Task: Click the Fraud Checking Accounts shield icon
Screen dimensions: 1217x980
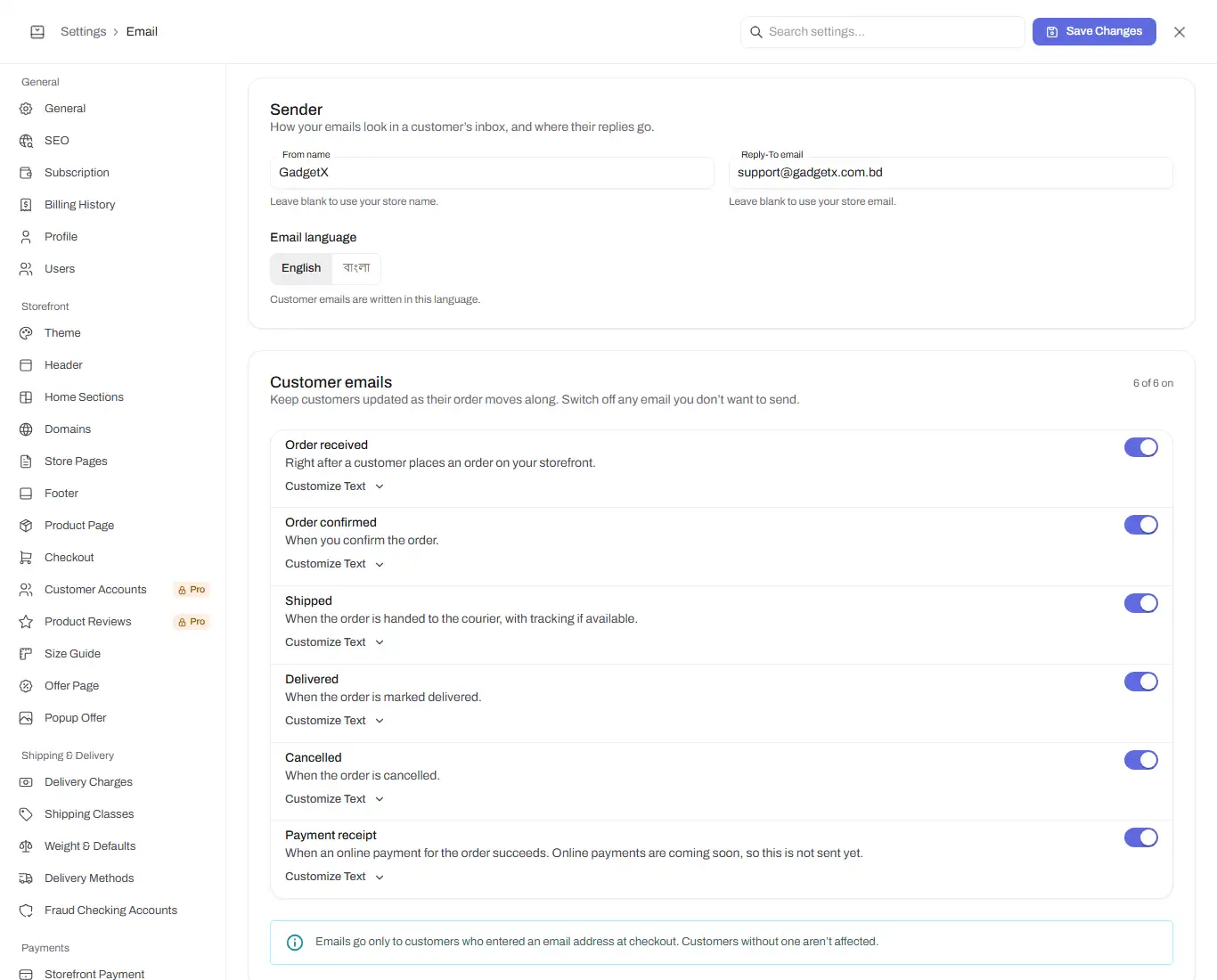Action: point(26,911)
